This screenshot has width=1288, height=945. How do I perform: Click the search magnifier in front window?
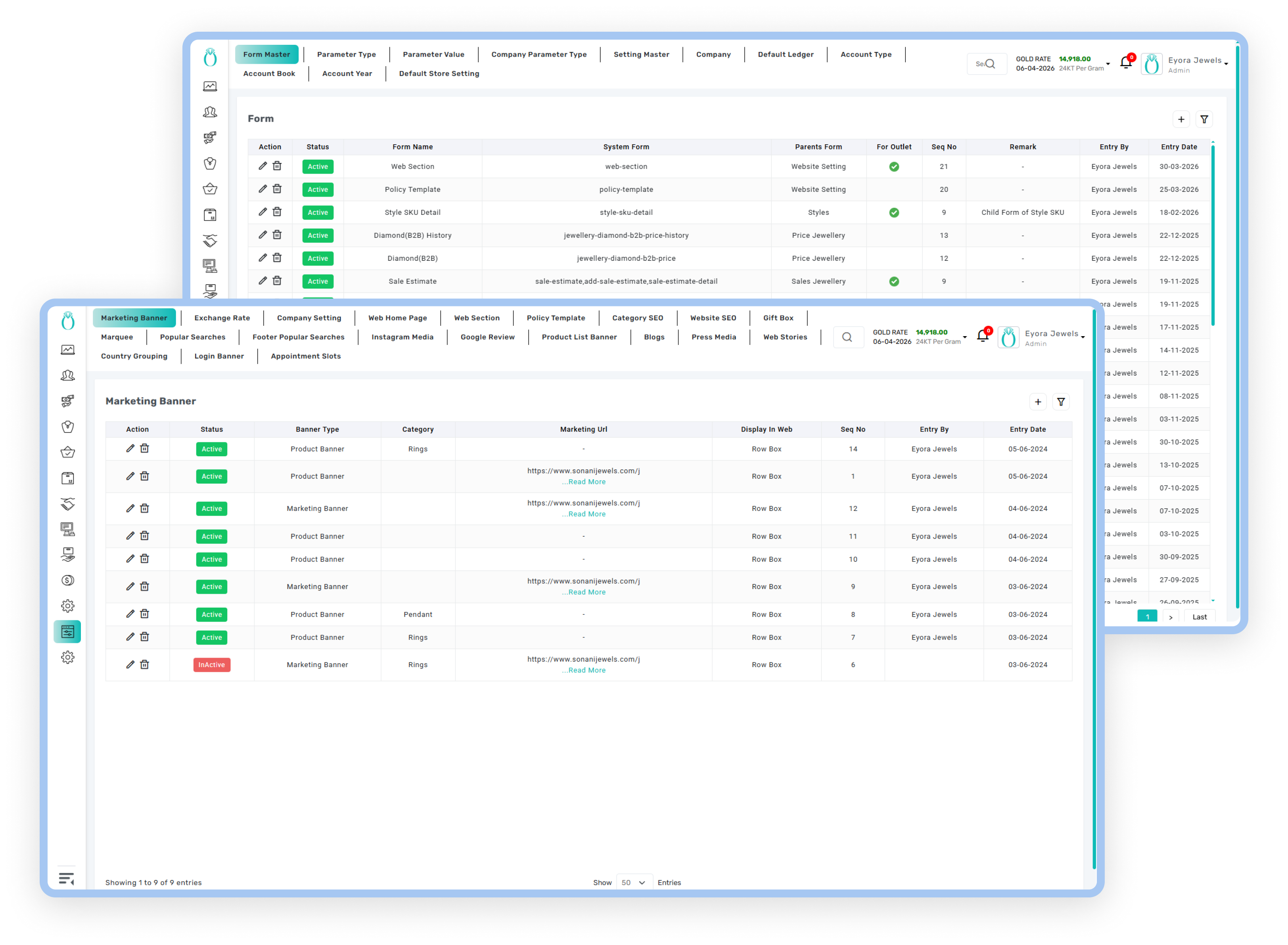[x=847, y=337]
